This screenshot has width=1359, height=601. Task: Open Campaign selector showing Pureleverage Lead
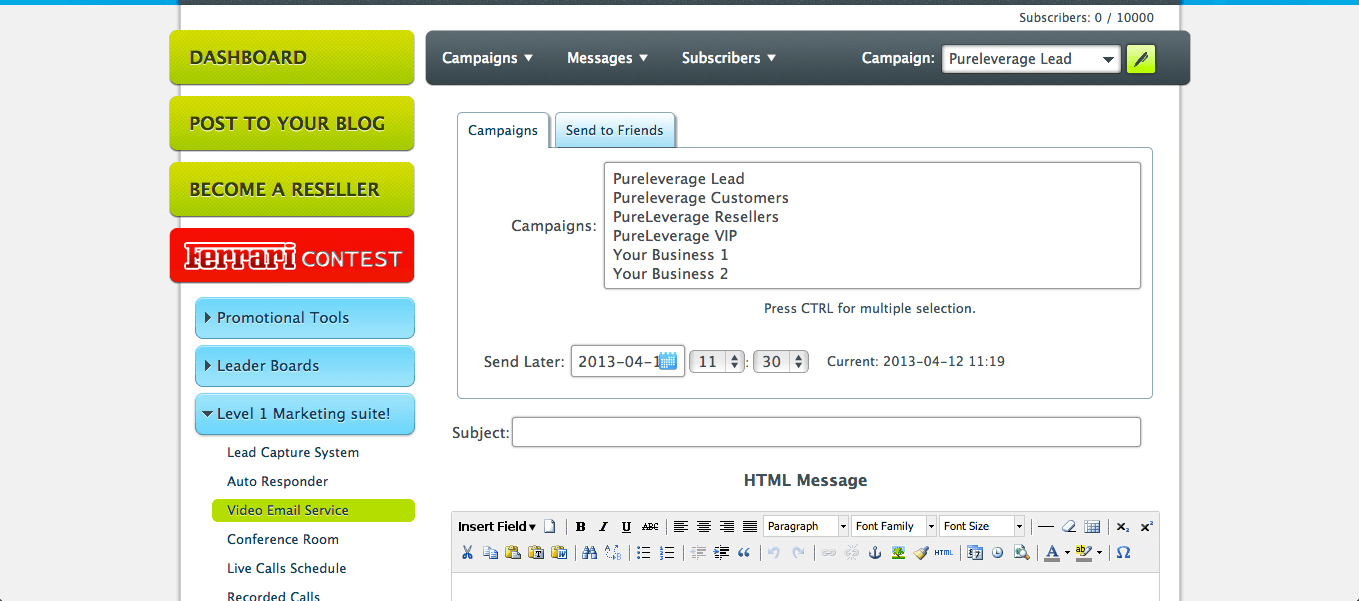pyautogui.click(x=1031, y=59)
